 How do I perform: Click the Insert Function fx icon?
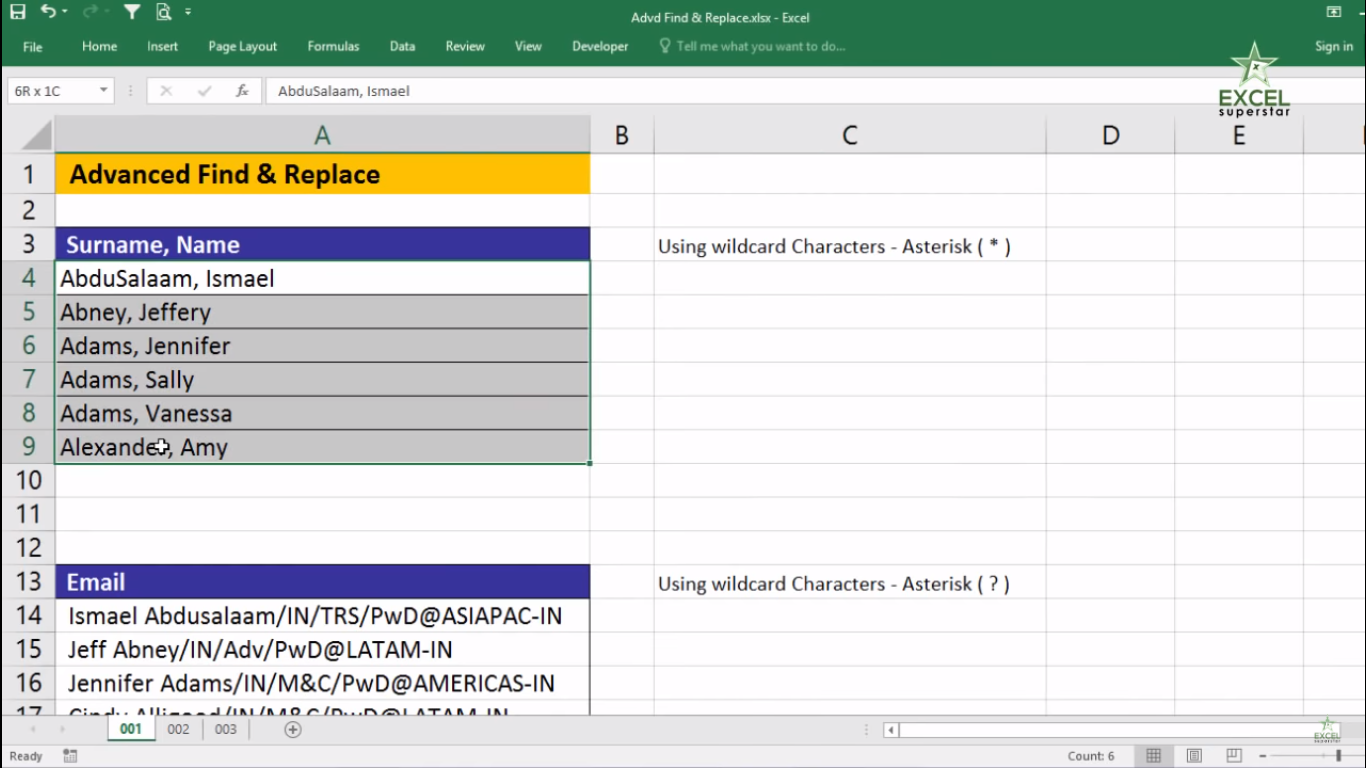pos(242,91)
